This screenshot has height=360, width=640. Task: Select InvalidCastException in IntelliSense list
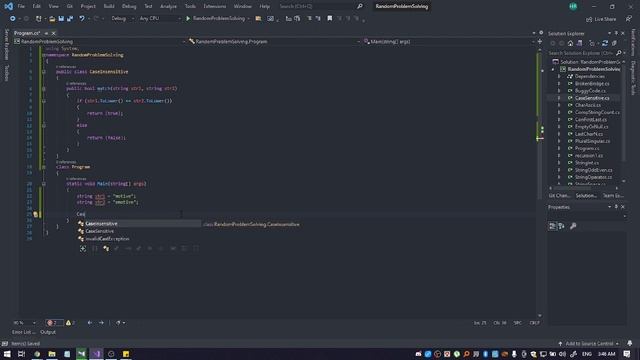pyautogui.click(x=139, y=239)
